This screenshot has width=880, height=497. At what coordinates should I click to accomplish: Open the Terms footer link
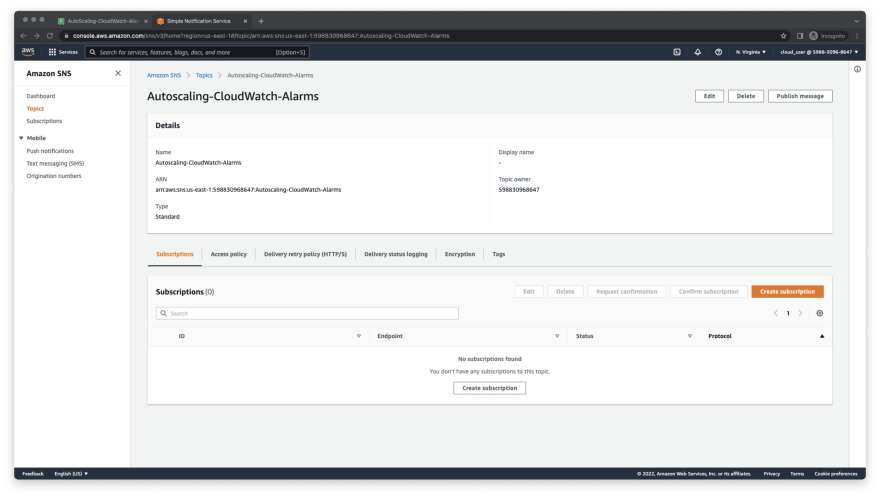click(797, 474)
